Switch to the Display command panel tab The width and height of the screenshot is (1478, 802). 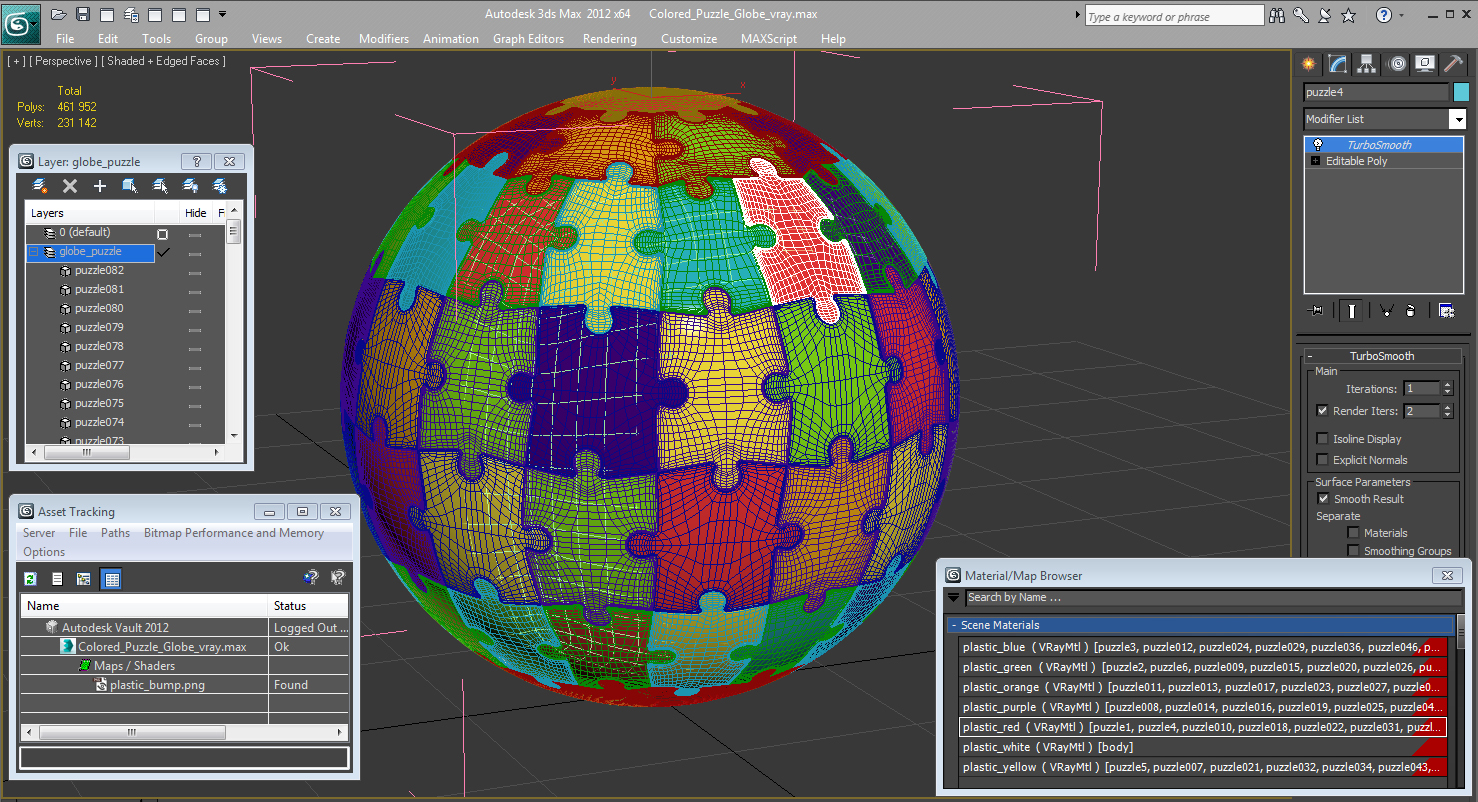coord(1425,64)
